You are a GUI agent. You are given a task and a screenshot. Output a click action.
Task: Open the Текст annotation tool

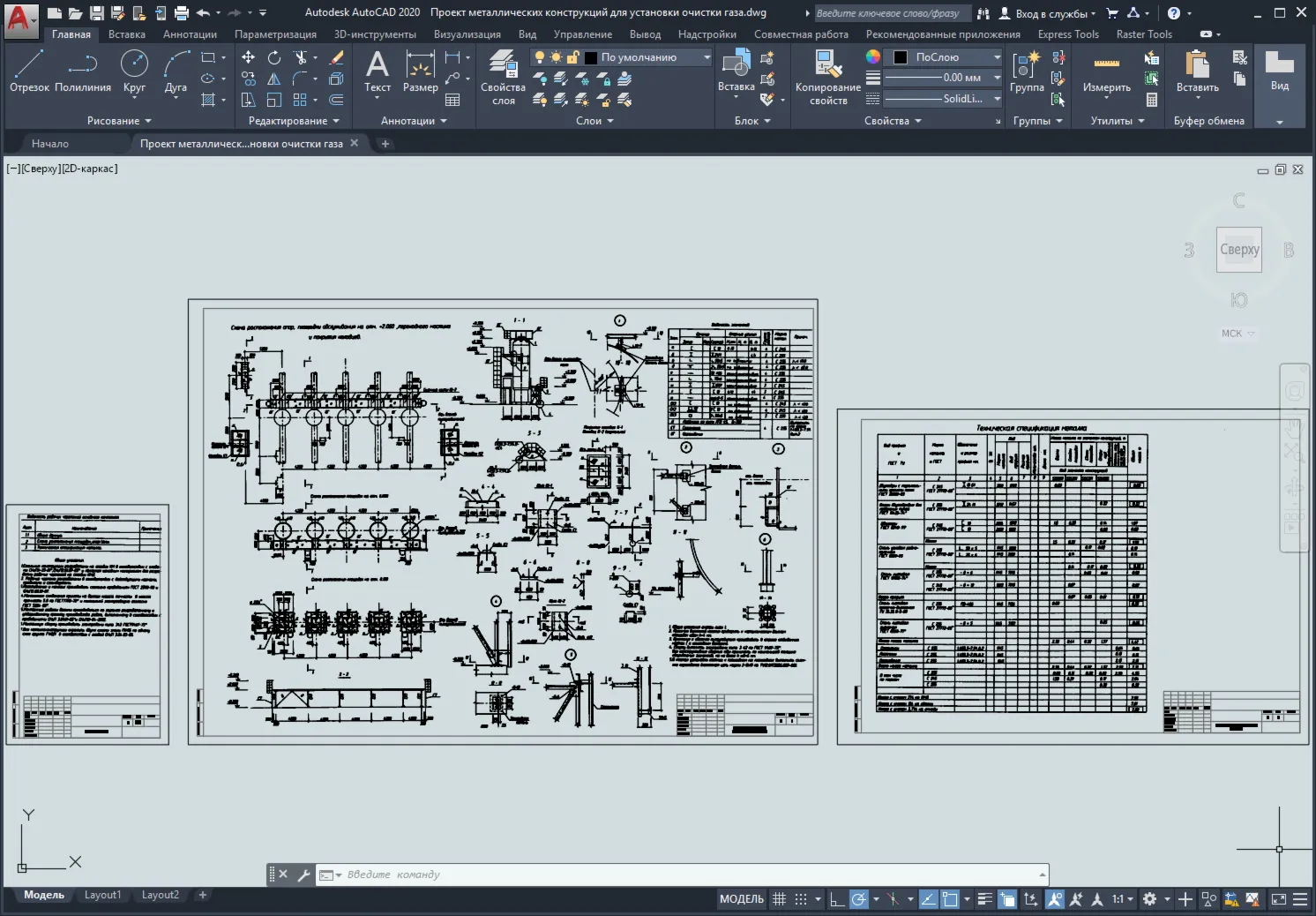(x=378, y=71)
